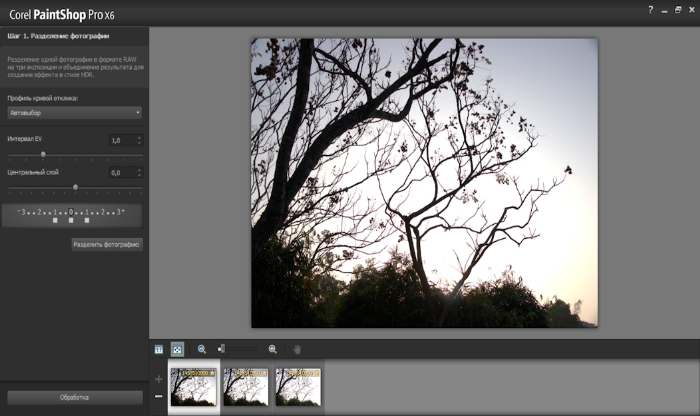The image size is (700, 416).
Task: Increase the Интервал EV value with up arrow
Action: (139, 137)
